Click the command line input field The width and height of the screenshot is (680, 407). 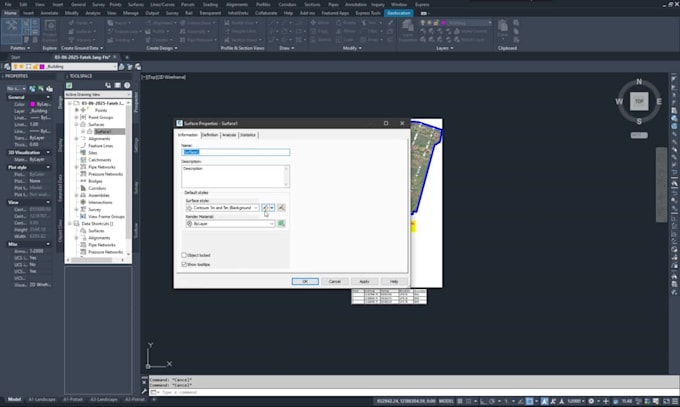(412, 392)
